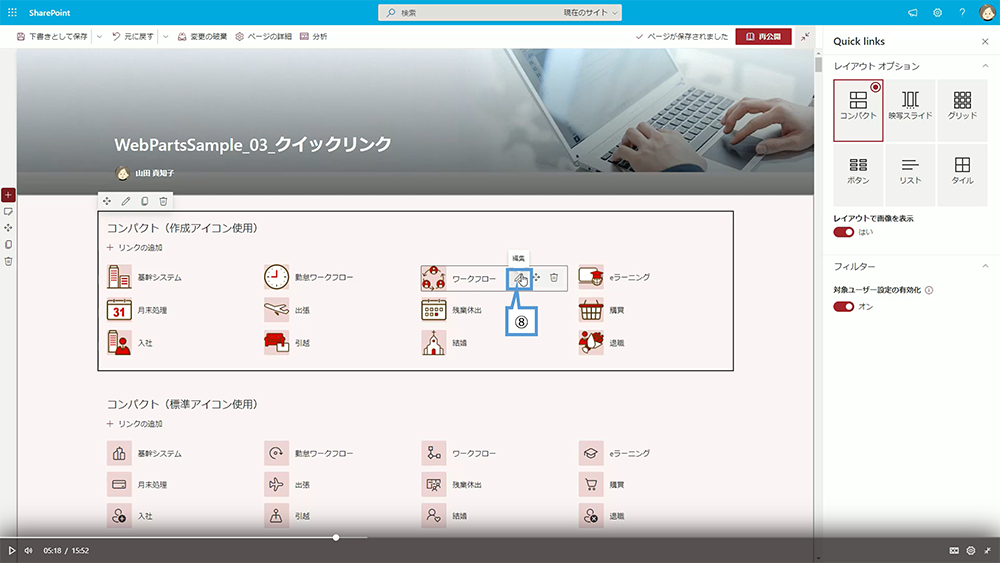Click the 勤怠ワークフロー clock icon
Image resolution: width=1000 pixels, height=563 pixels.
(x=276, y=277)
